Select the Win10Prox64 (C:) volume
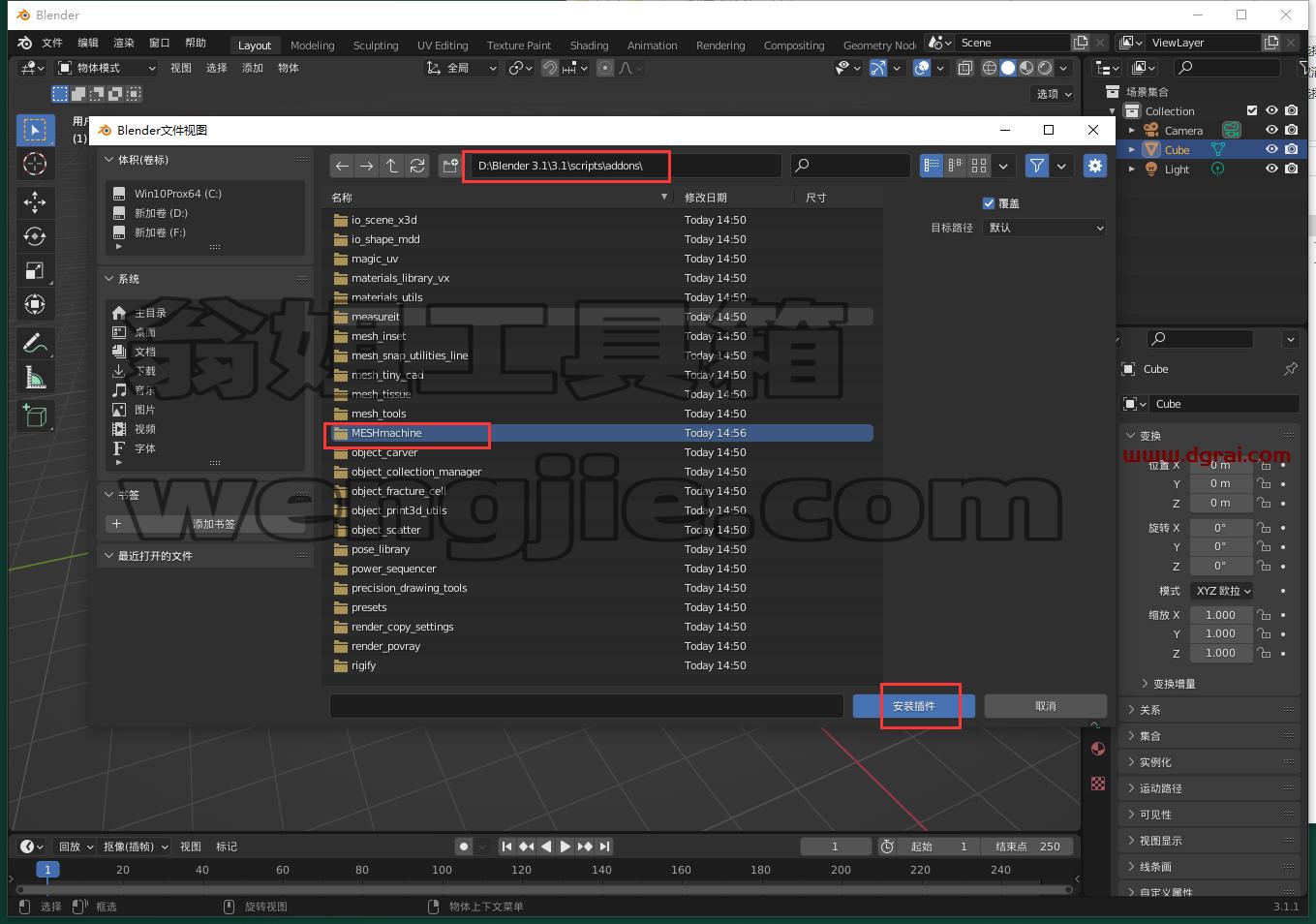Viewport: 1316px width, 924px height. point(178,194)
